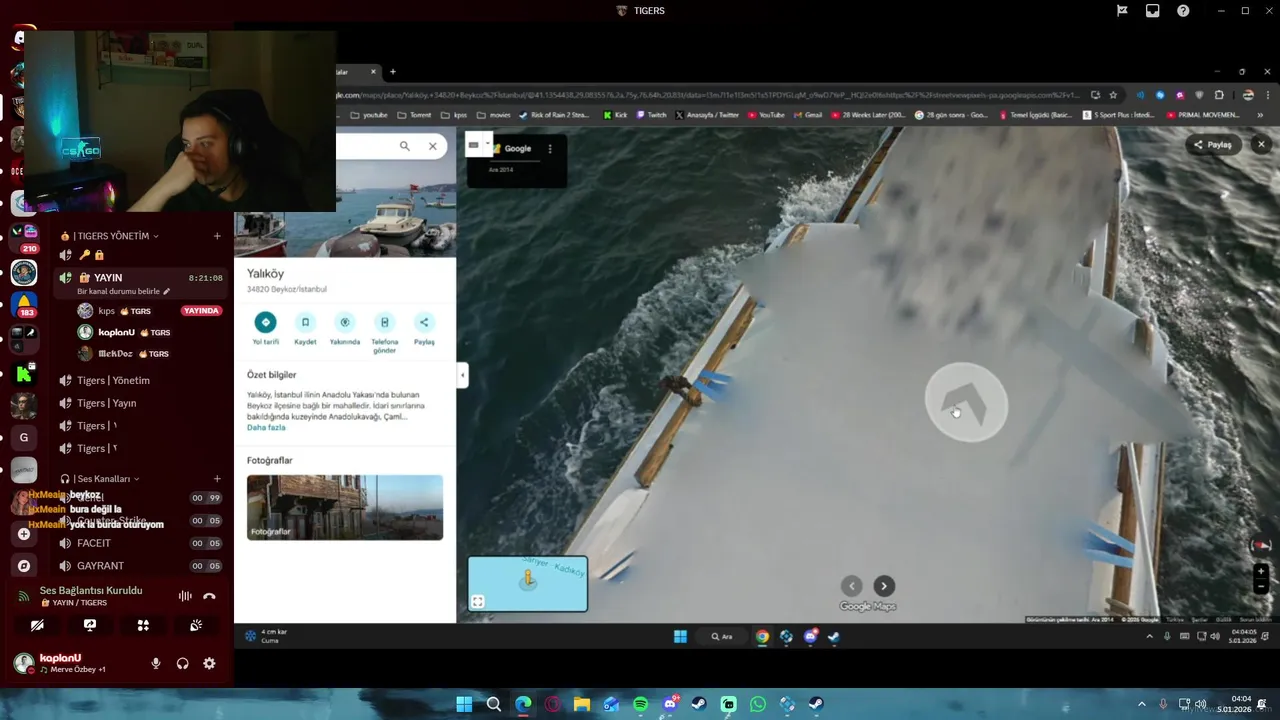
Task: Open the Gmail bookmark
Action: pyautogui.click(x=808, y=115)
